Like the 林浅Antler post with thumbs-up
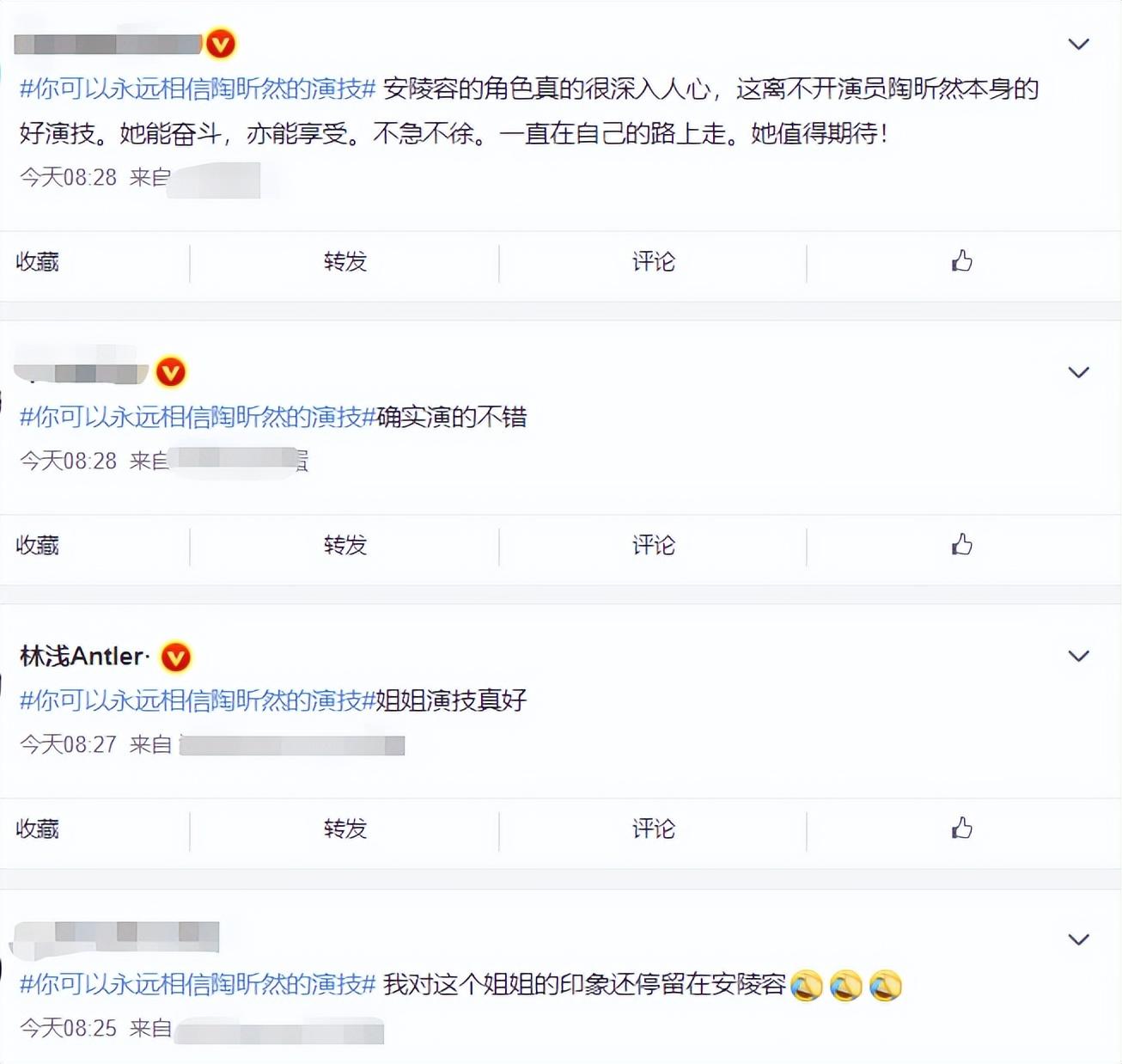 pyautogui.click(x=962, y=828)
